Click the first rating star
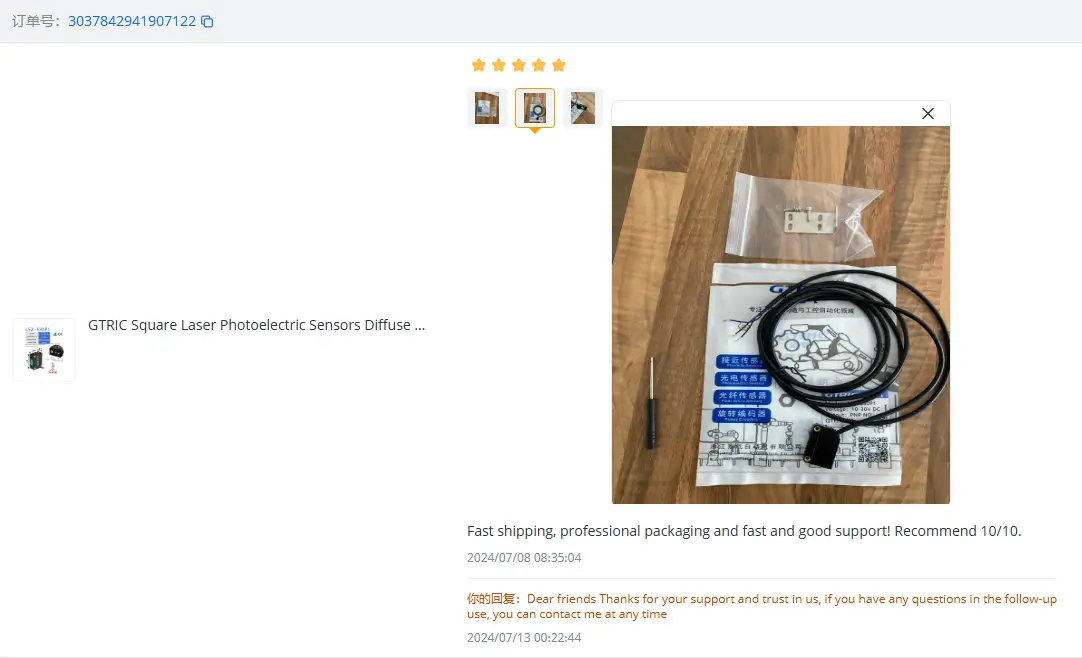1082x658 pixels. [478, 66]
